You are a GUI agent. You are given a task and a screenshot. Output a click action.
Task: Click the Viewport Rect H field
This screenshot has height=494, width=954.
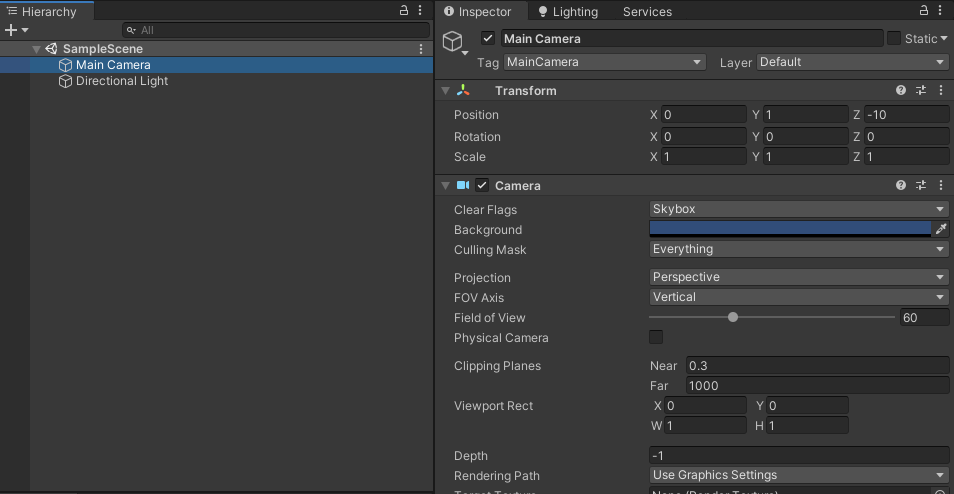tap(807, 425)
